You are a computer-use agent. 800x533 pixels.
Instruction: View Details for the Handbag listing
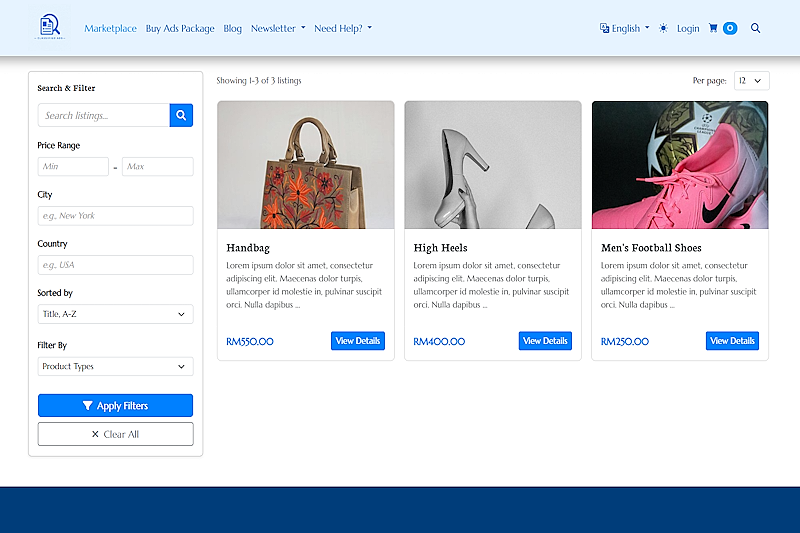tap(358, 341)
